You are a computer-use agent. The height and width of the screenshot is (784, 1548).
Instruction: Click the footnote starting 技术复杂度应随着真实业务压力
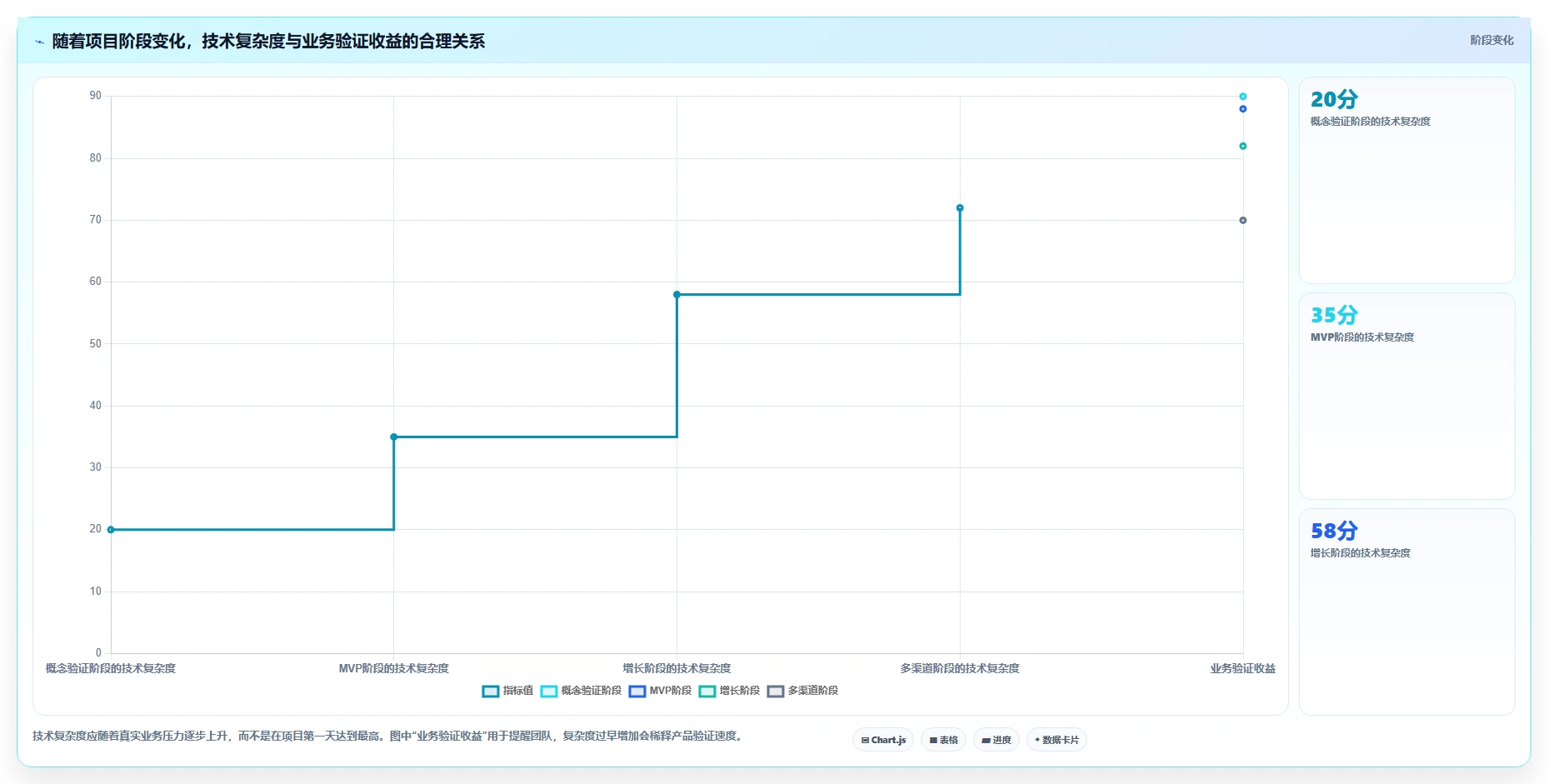[388, 736]
